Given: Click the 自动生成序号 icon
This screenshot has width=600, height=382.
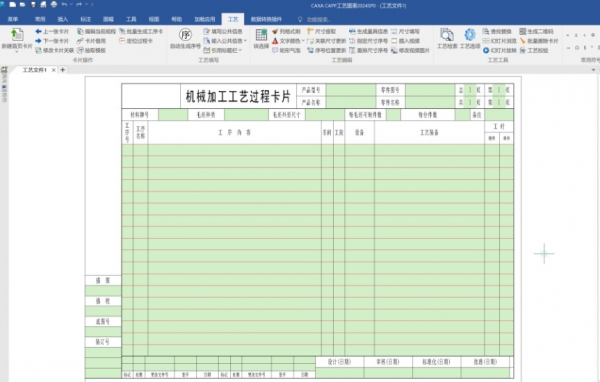Looking at the screenshot, I should [186, 35].
